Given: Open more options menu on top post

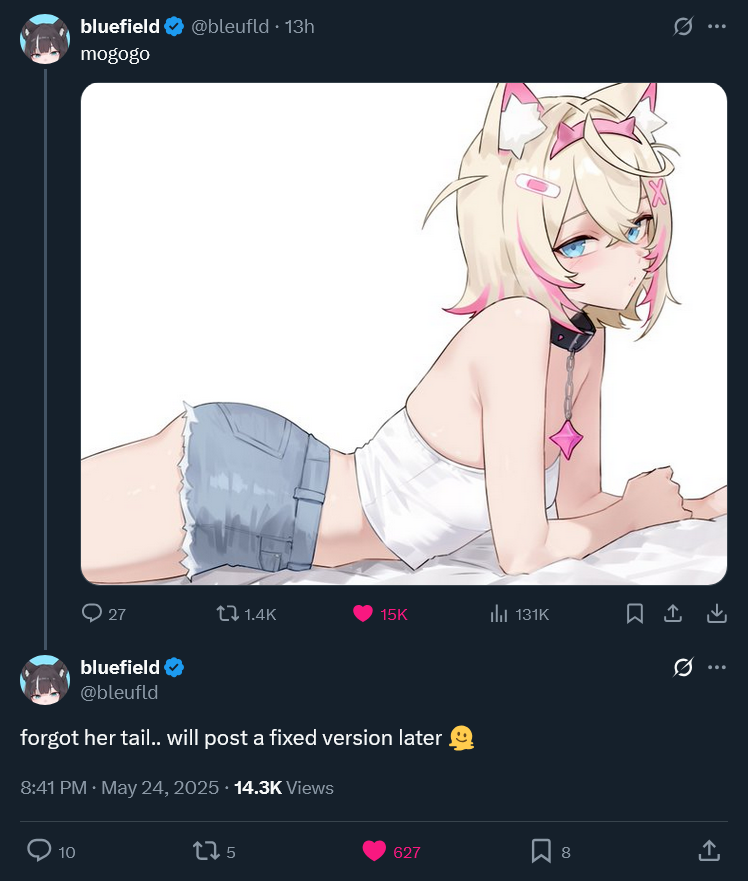Looking at the screenshot, I should [x=716, y=27].
